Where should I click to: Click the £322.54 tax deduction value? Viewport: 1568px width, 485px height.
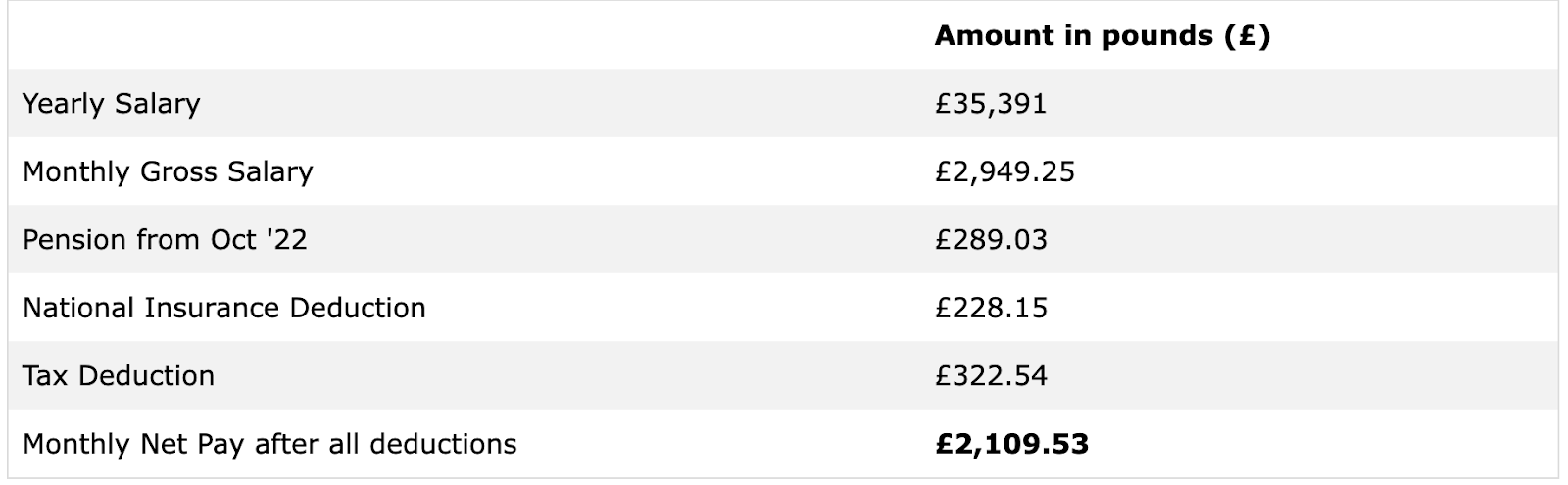pyautogui.click(x=991, y=376)
